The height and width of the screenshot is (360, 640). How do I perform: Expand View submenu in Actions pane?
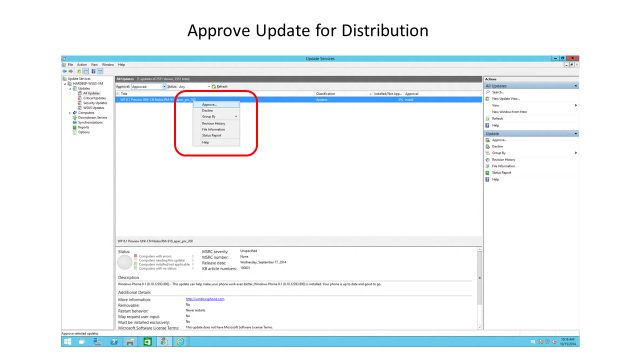pos(576,105)
